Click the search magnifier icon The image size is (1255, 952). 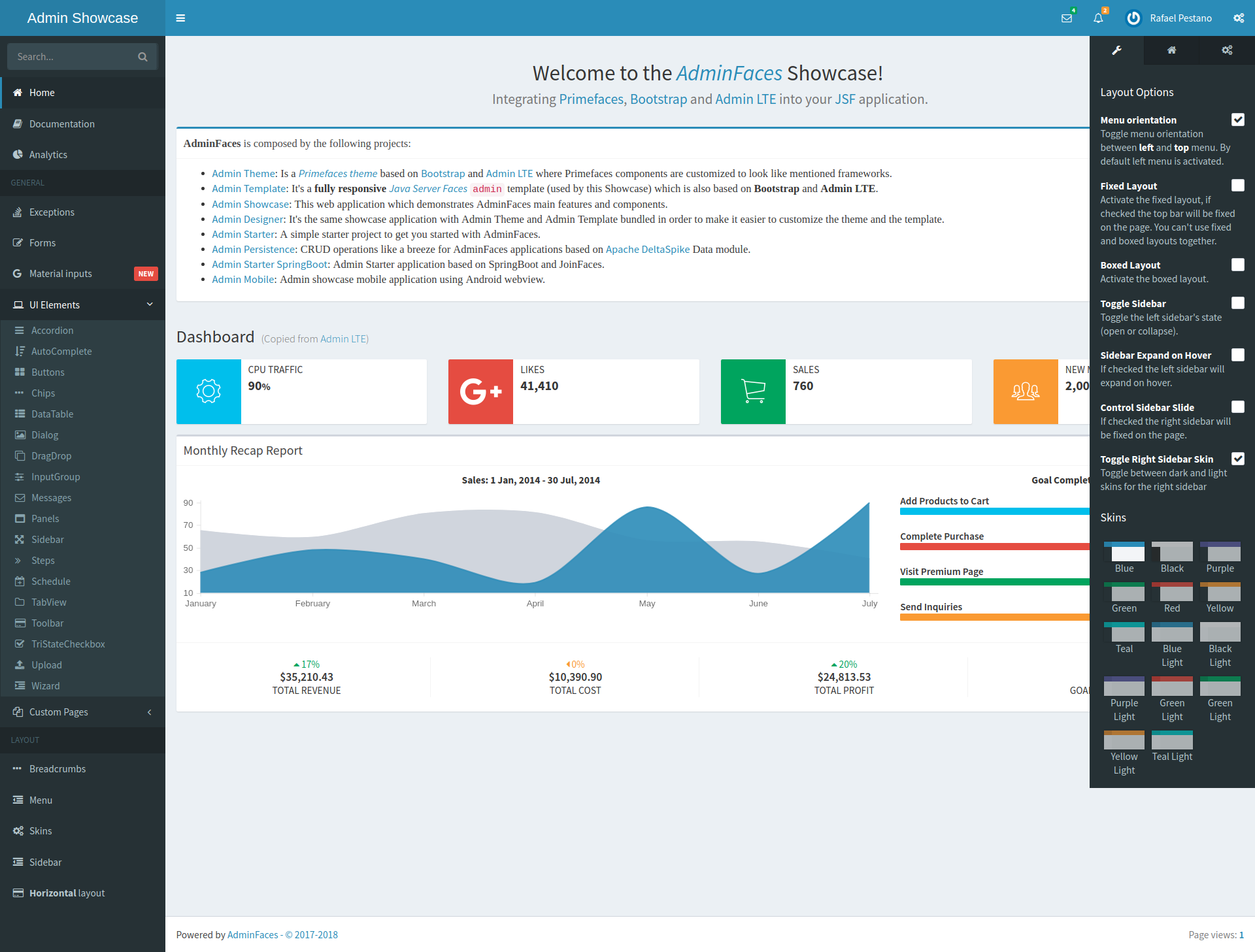142,57
